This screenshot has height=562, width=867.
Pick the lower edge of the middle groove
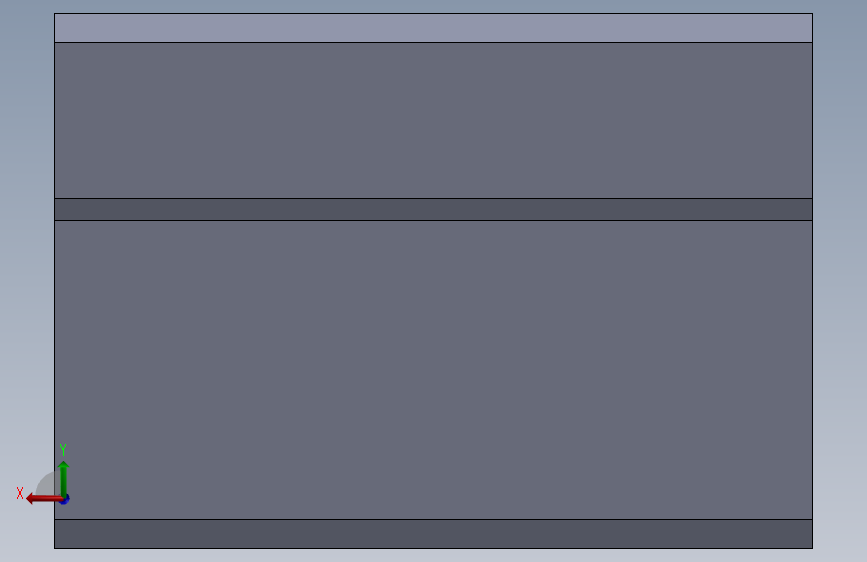click(x=433, y=220)
